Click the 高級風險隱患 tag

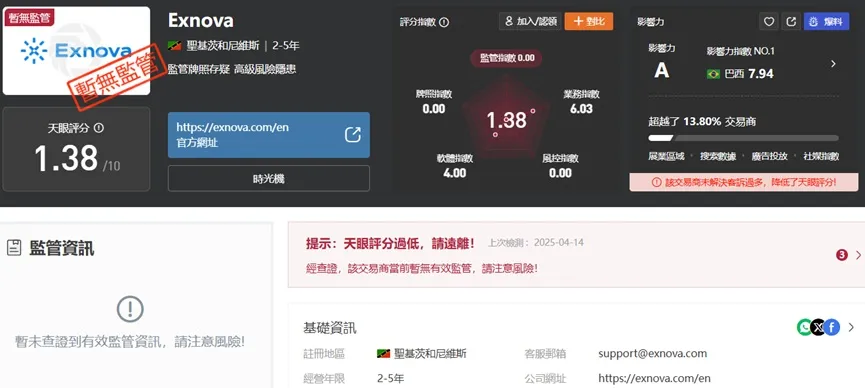264,69
